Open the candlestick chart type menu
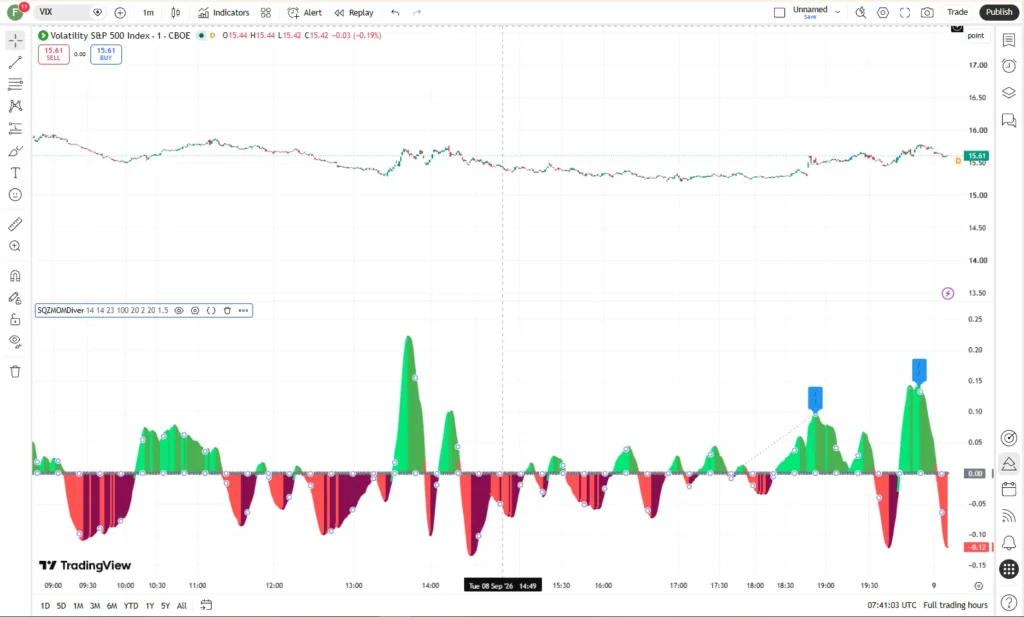This screenshot has width=1024, height=617. pos(176,12)
